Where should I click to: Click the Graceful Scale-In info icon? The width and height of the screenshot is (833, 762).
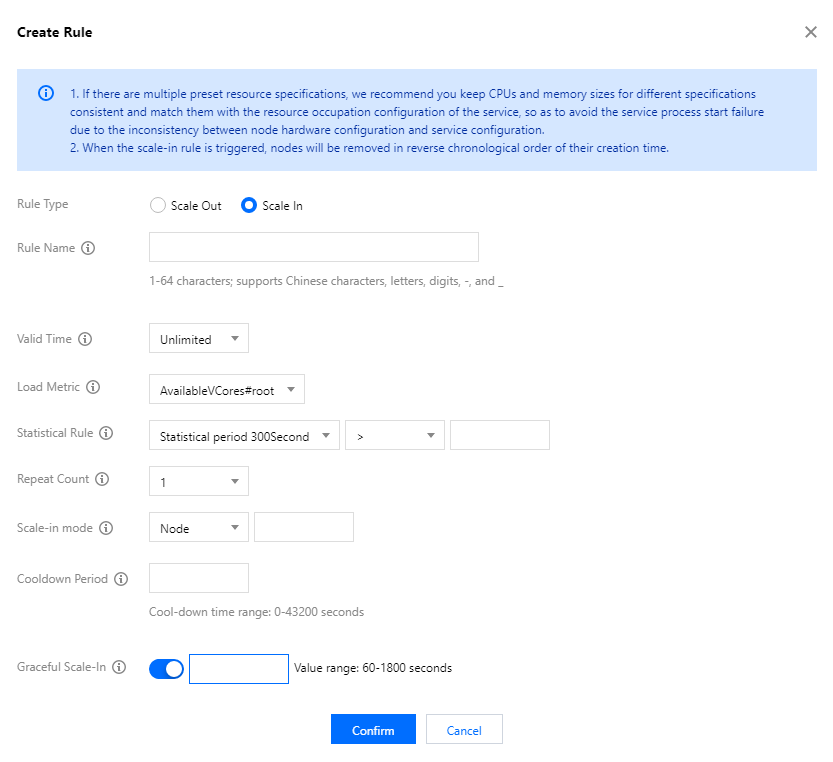click(x=119, y=667)
